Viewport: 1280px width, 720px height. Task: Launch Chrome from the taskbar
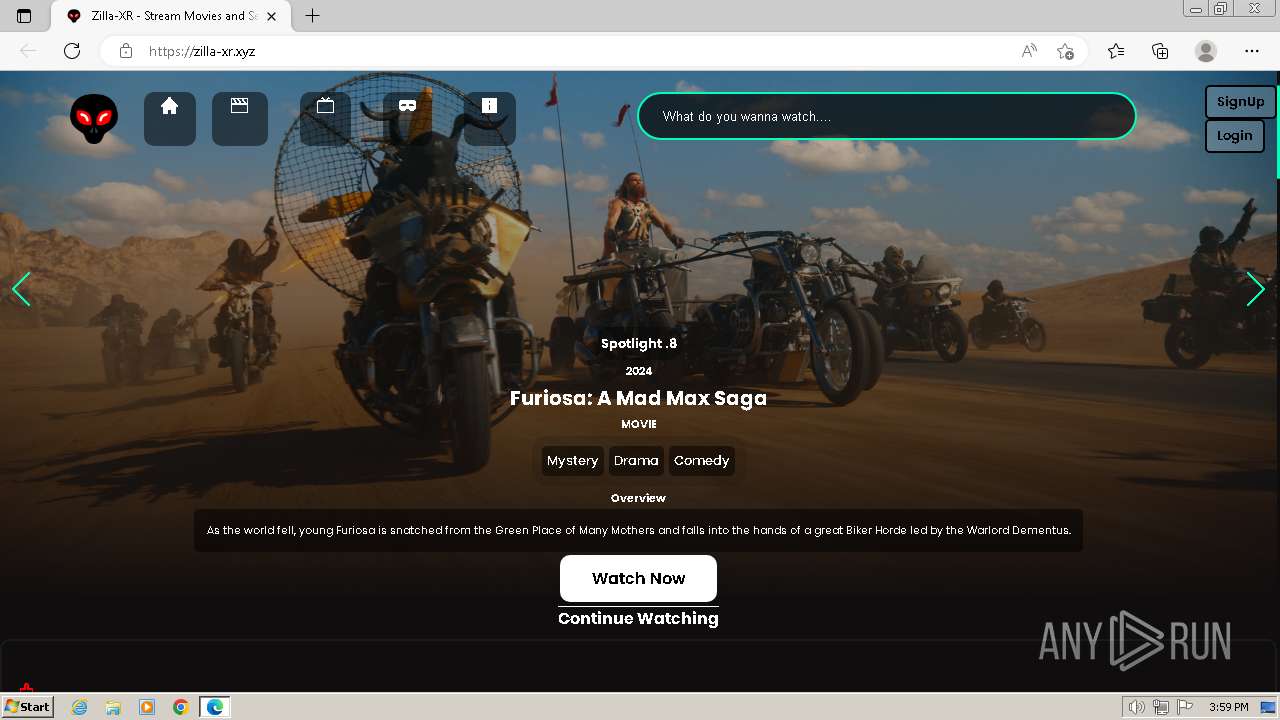[181, 707]
